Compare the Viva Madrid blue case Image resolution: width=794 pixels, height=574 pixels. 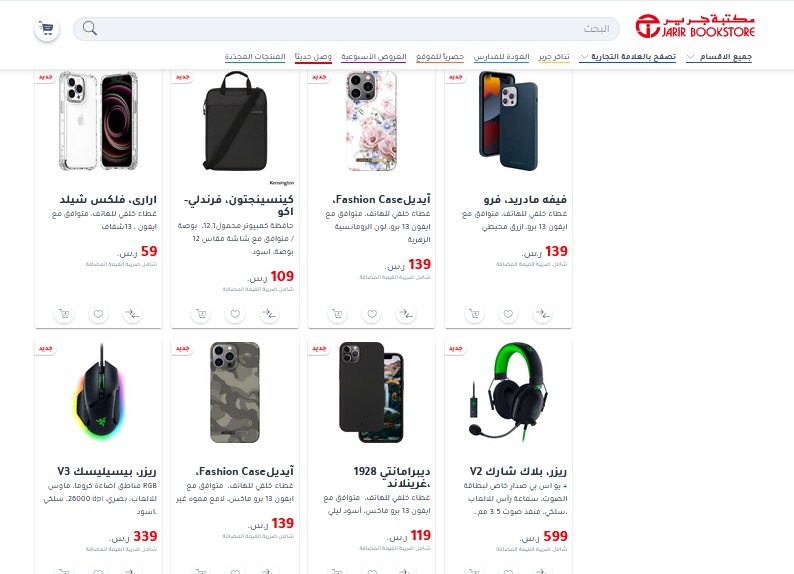[543, 314]
